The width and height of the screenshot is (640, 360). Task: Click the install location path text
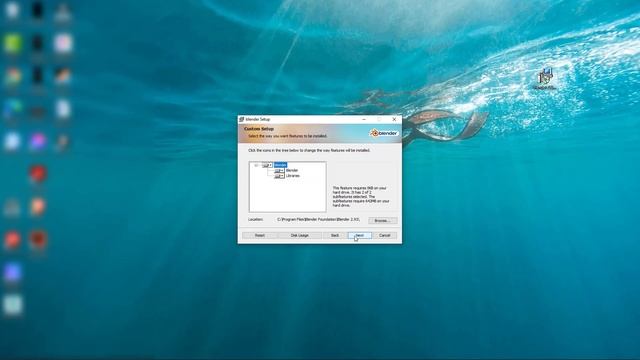click(318, 220)
